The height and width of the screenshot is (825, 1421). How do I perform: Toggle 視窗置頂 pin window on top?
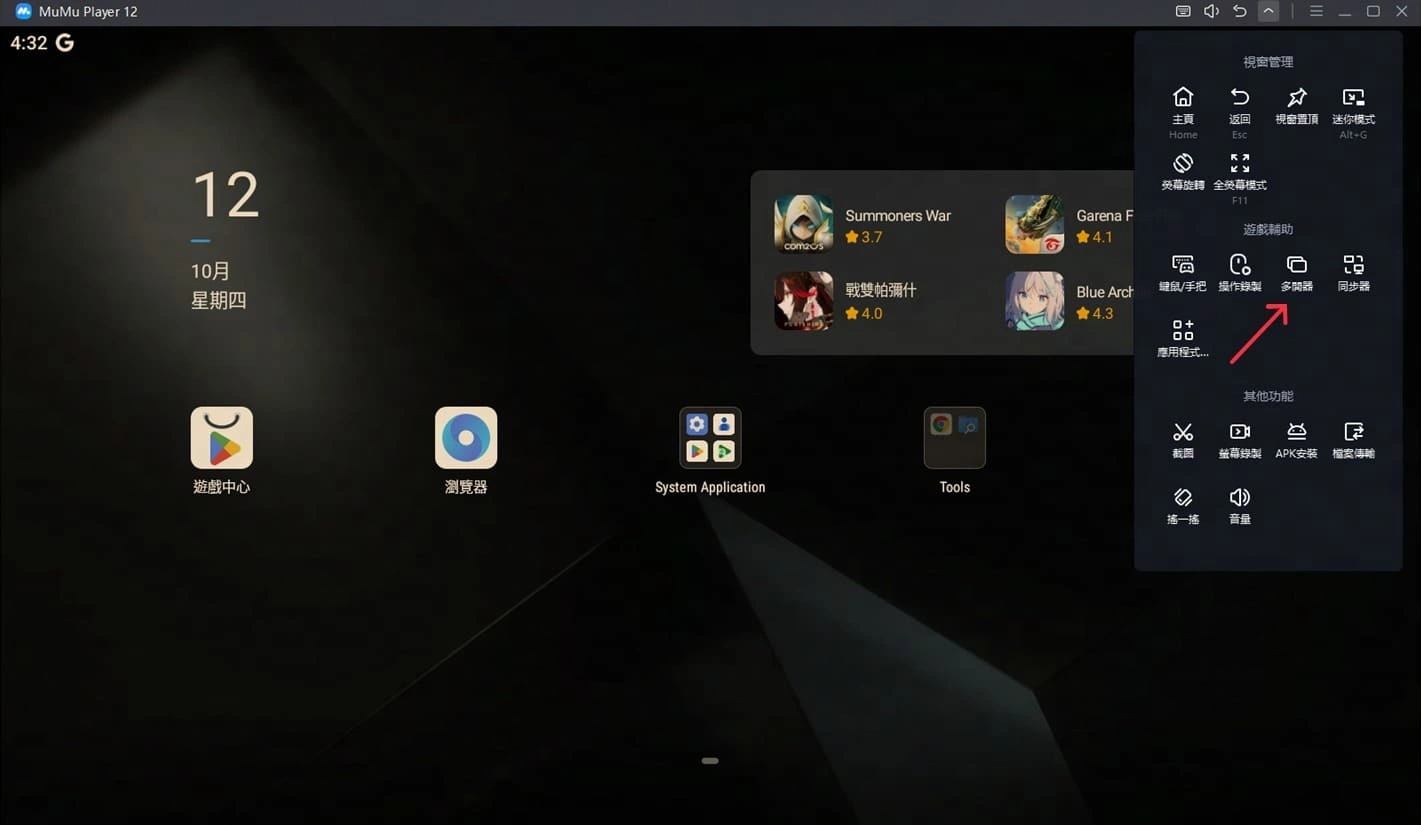pos(1296,104)
